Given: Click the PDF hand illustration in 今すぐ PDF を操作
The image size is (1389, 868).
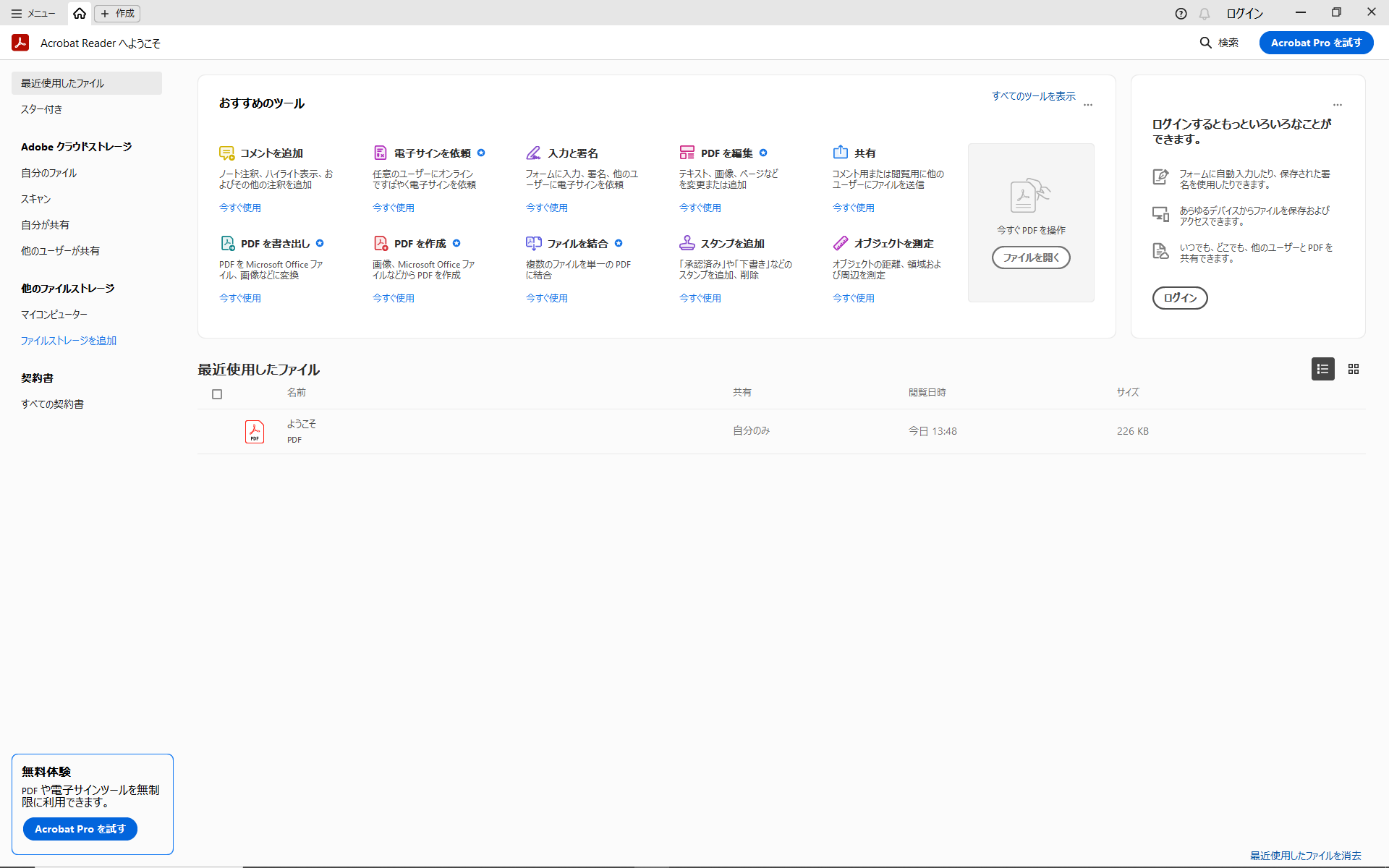Looking at the screenshot, I should point(1030,195).
